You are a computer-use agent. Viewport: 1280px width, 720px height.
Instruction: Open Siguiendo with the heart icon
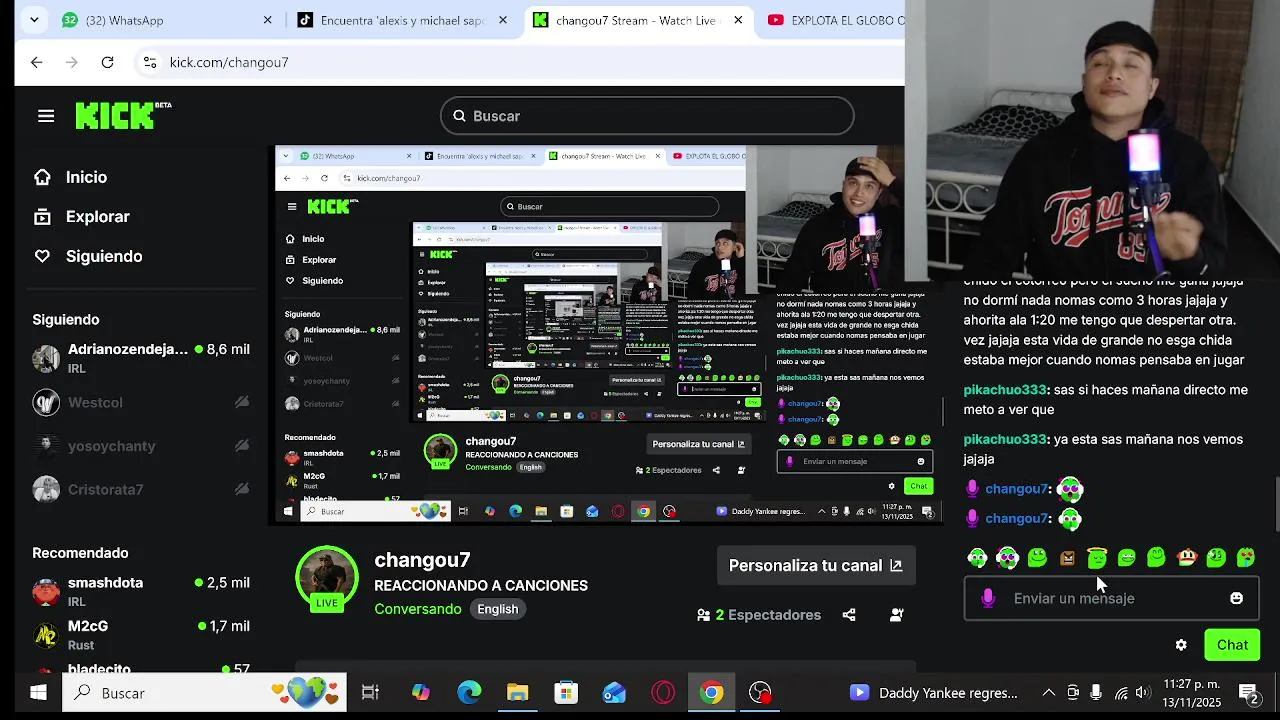(x=87, y=256)
